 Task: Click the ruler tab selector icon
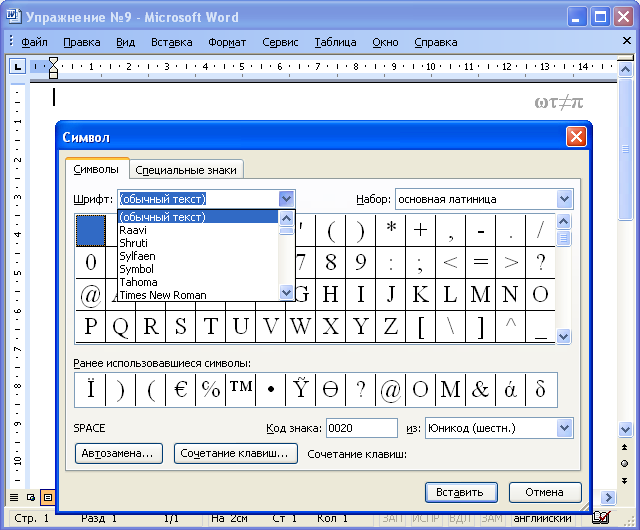point(18,67)
